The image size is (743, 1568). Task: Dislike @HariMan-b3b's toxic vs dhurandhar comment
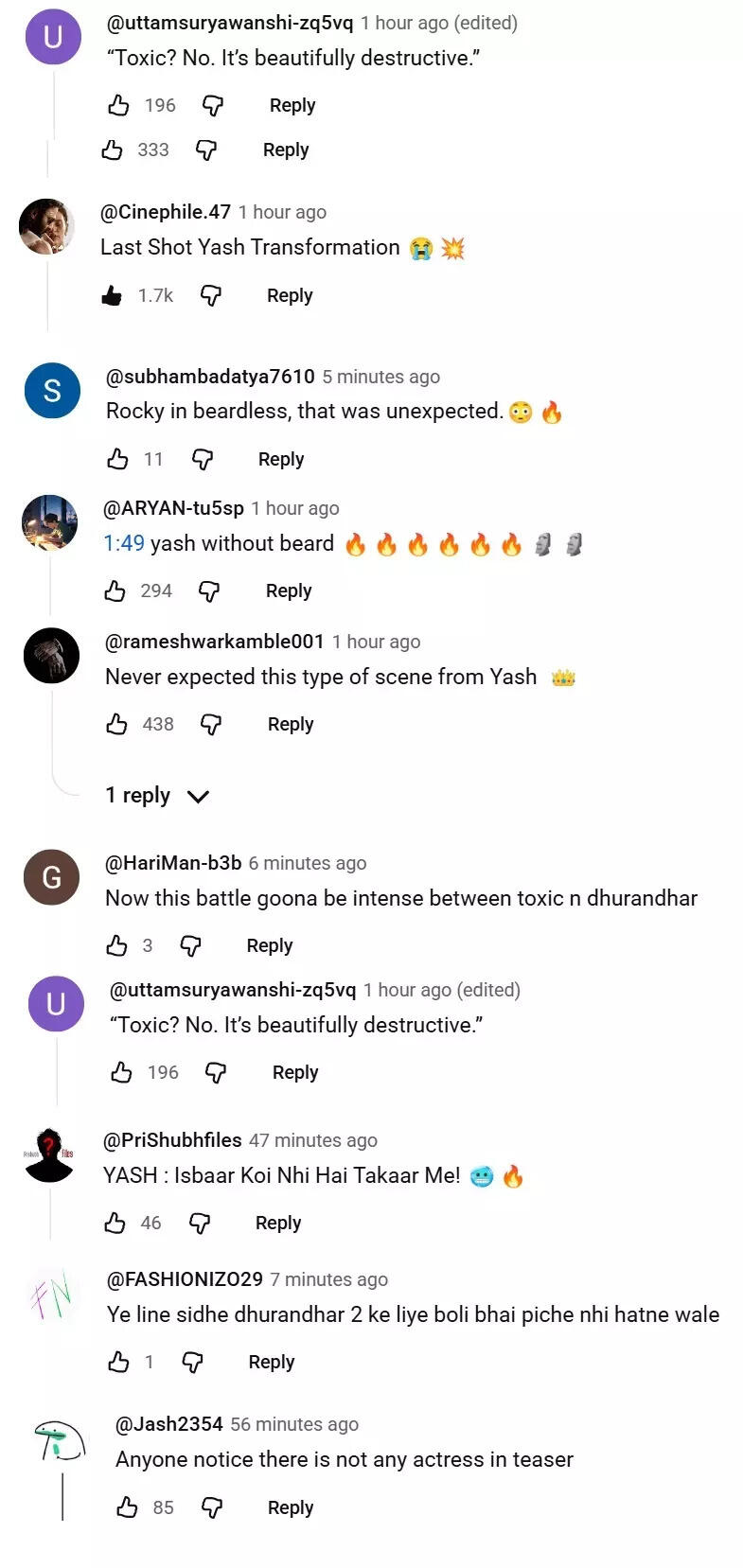(x=189, y=945)
